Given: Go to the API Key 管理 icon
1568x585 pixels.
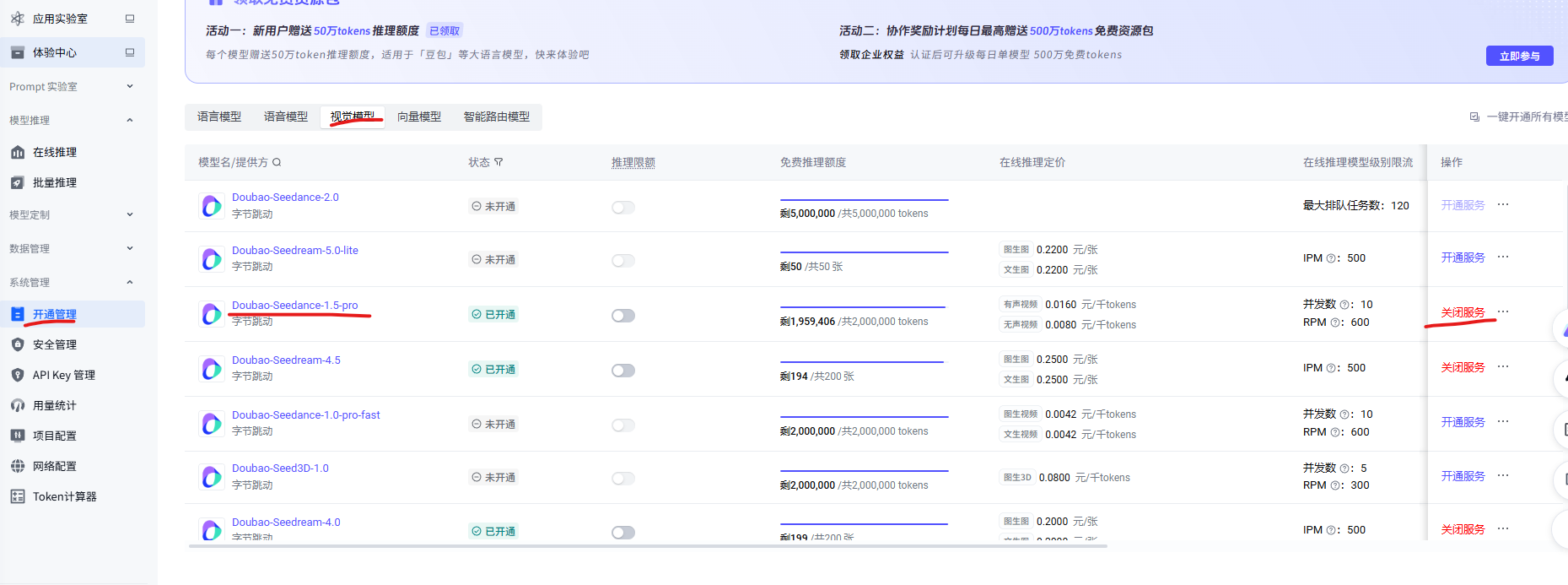Looking at the screenshot, I should click(x=18, y=376).
